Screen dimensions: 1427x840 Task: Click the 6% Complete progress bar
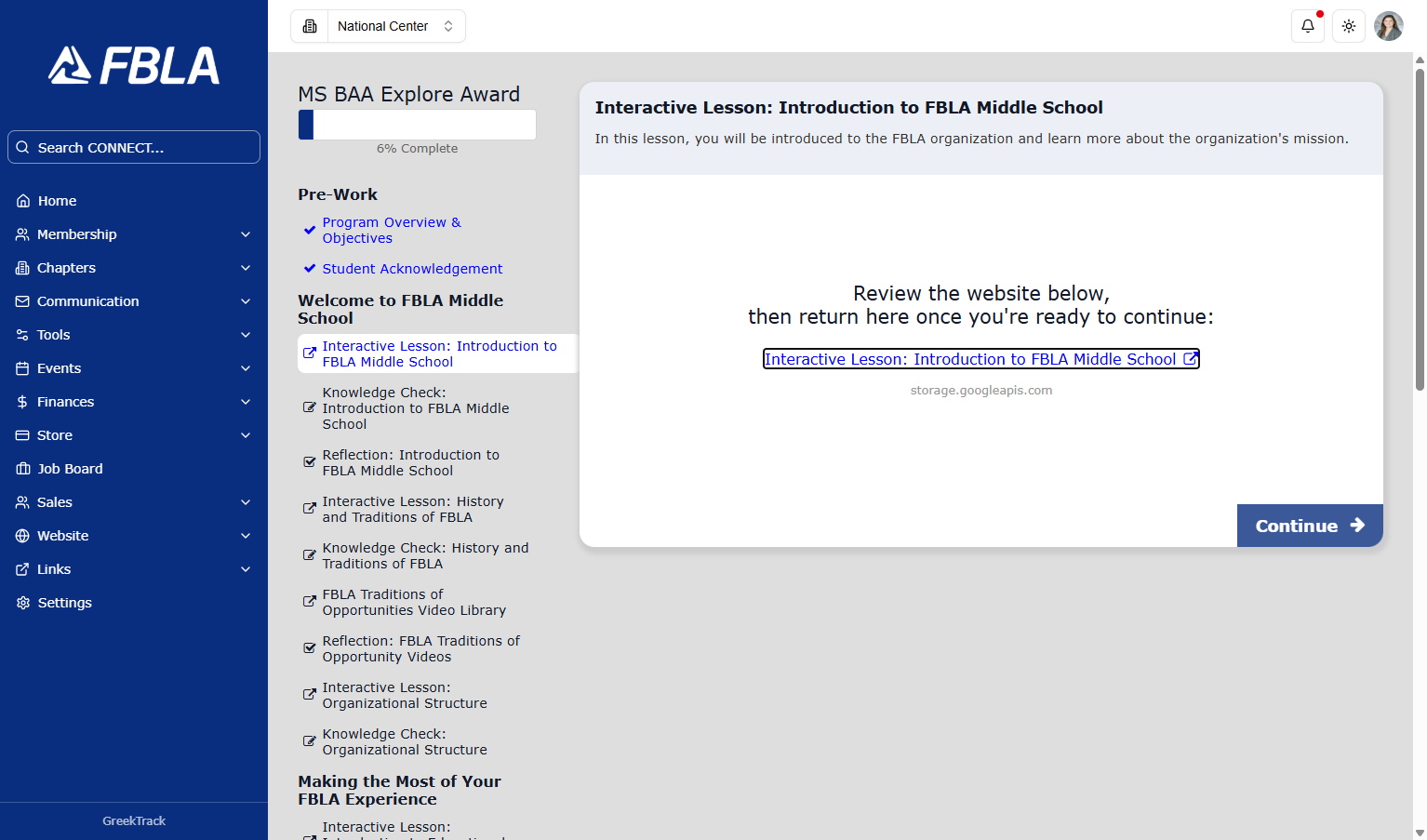pyautogui.click(x=417, y=125)
